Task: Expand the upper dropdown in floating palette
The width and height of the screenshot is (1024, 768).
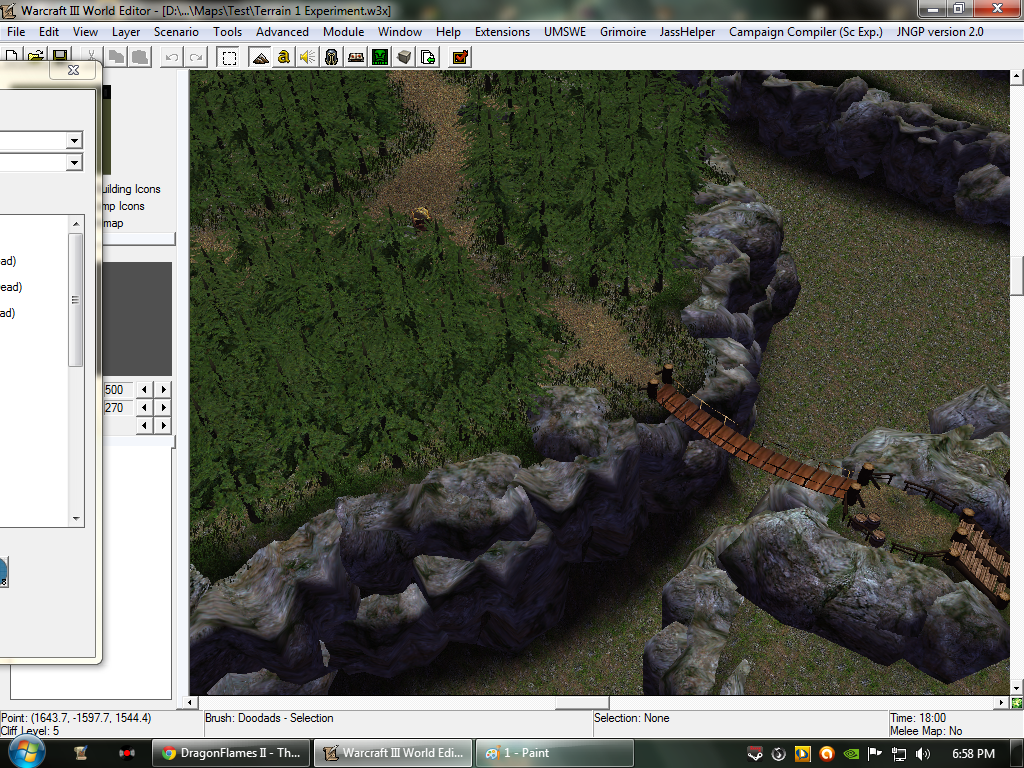Action: click(74, 140)
